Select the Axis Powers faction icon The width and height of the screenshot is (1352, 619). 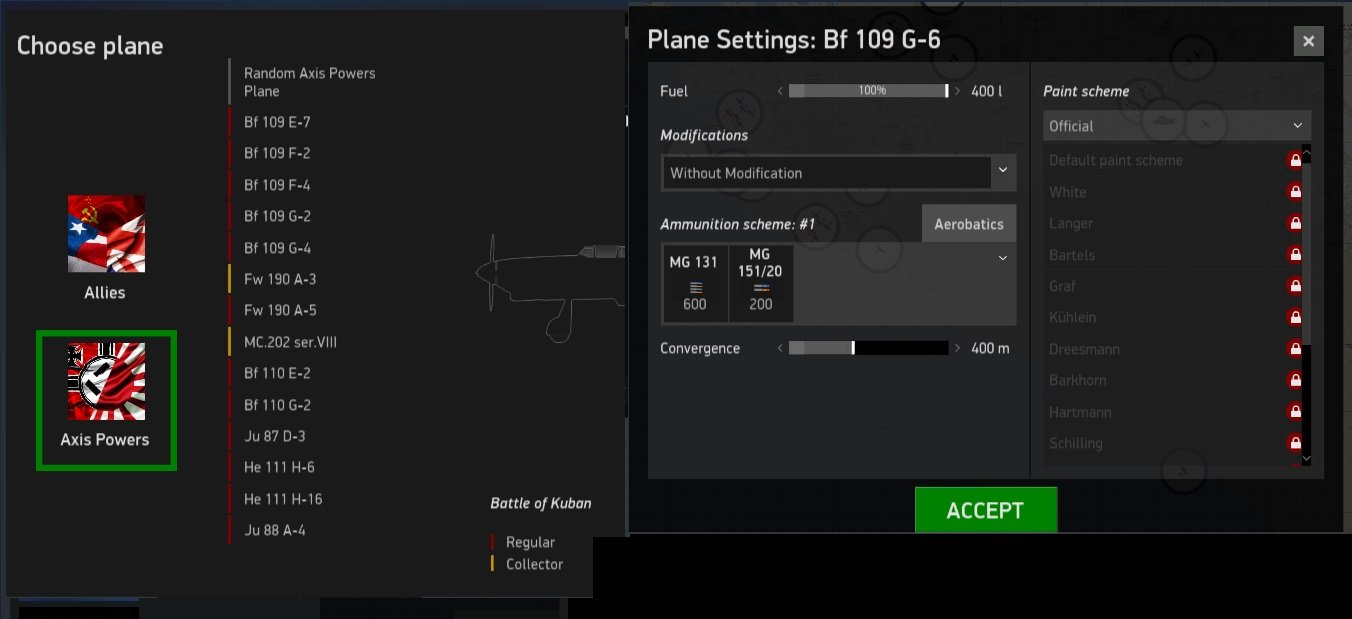coord(106,382)
